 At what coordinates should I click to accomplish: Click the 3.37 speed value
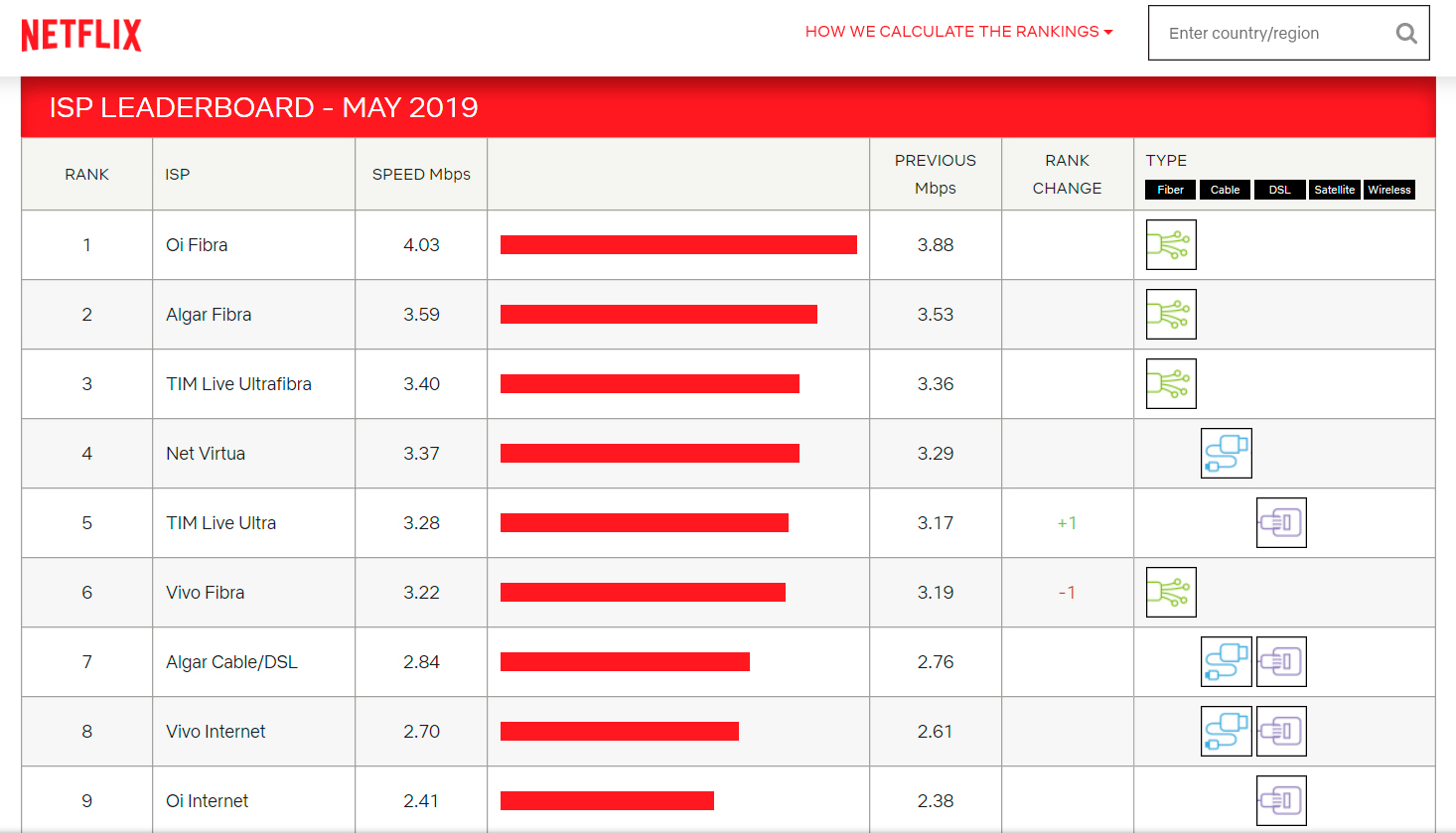coord(421,453)
